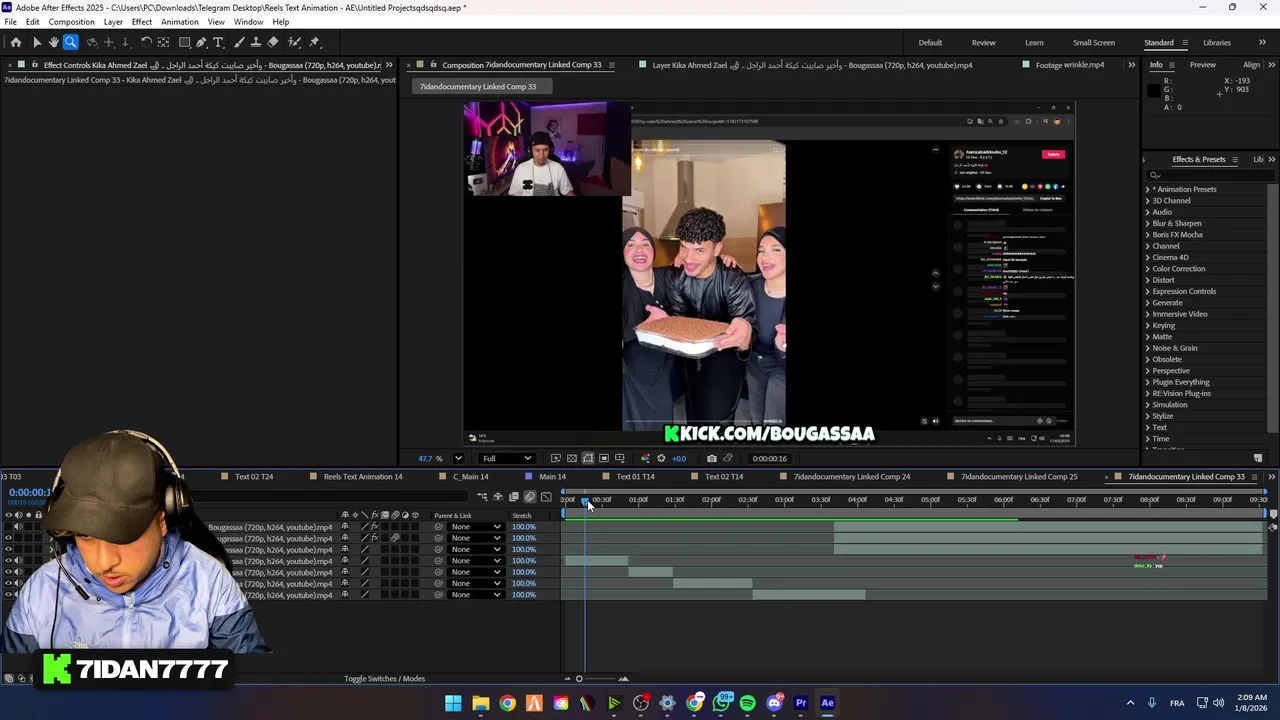This screenshot has height=720, width=1280.
Task: Select the Rotation tool
Action: [x=146, y=42]
